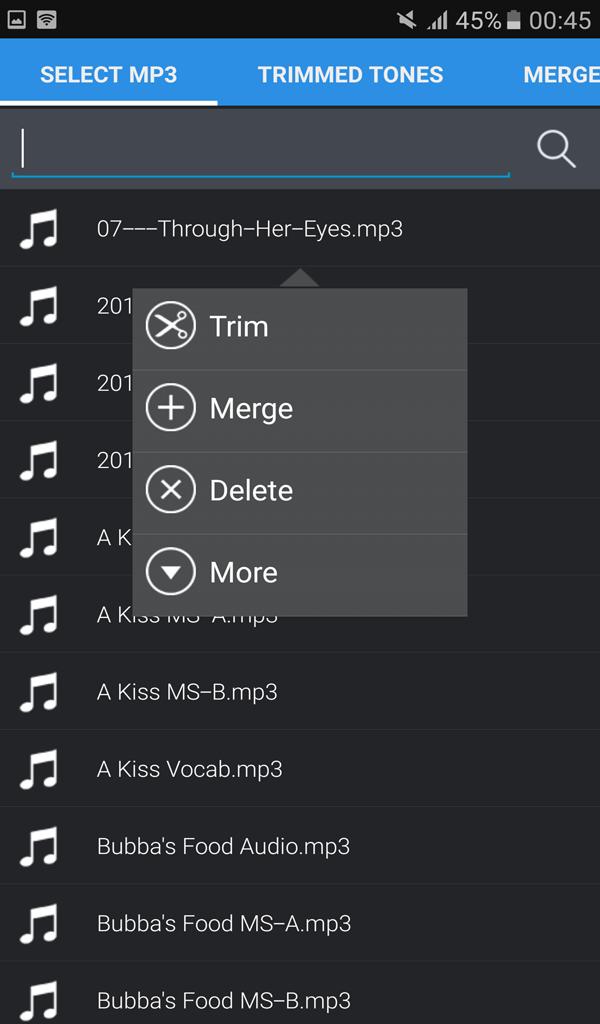This screenshot has width=600, height=1024.
Task: Tap the music note icon next to A Kiss Vocab.mp3
Action: 40,768
